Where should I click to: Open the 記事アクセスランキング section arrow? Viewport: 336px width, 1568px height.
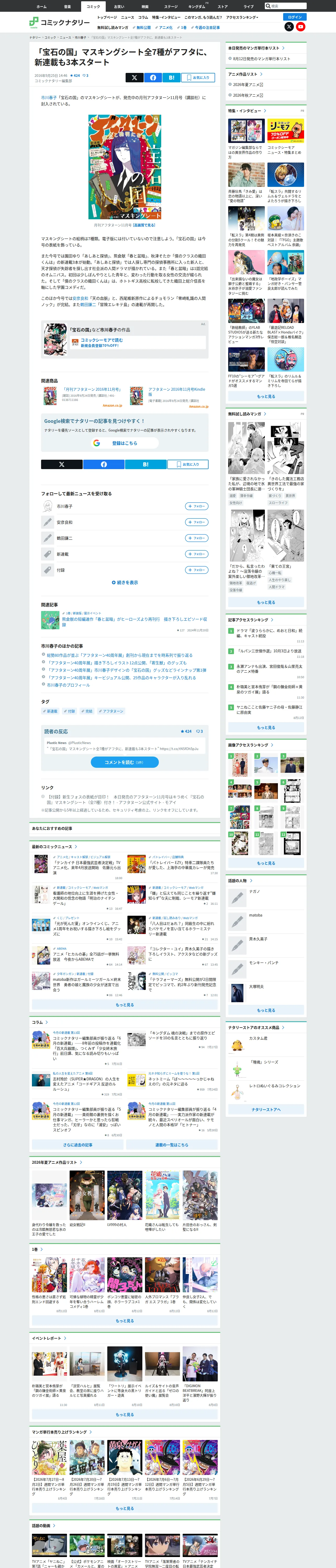point(272,620)
